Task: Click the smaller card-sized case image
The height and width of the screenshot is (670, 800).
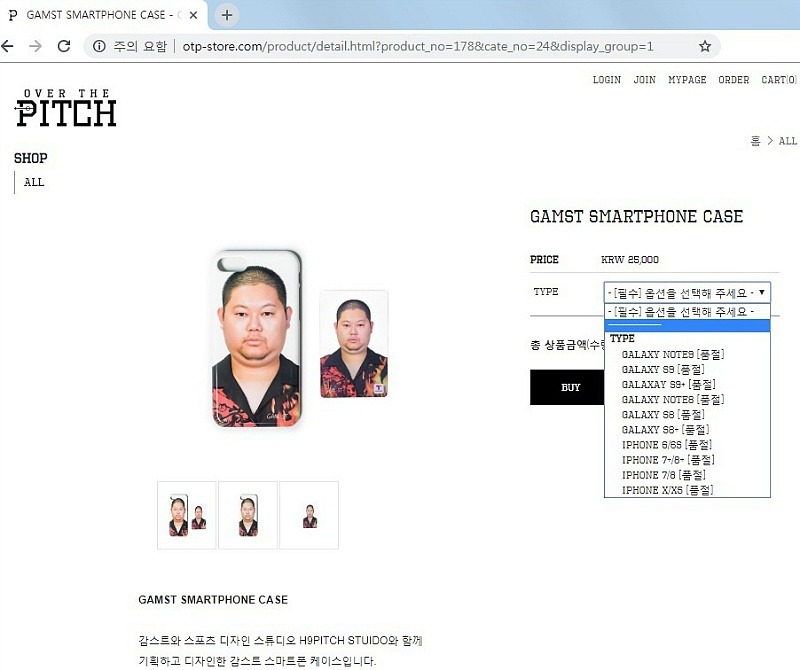Action: [354, 343]
